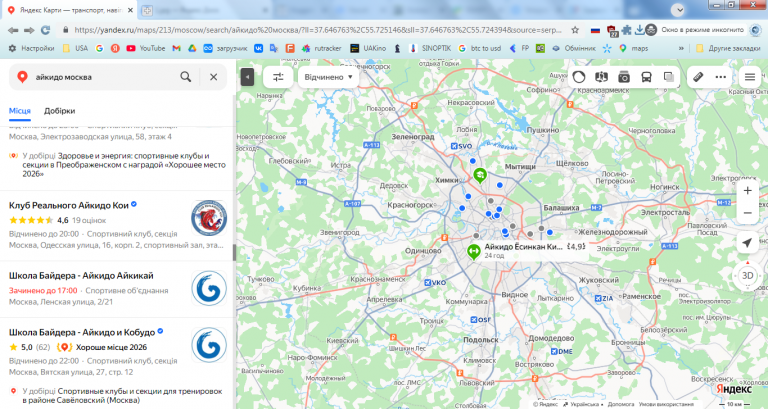The height and width of the screenshot is (409, 768).
Task: Click the Russian flag extension icon
Action: [x=596, y=30]
